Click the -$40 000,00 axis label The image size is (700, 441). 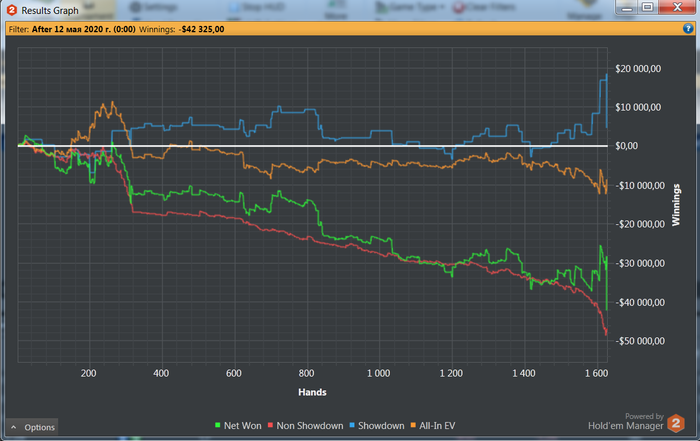(640, 303)
